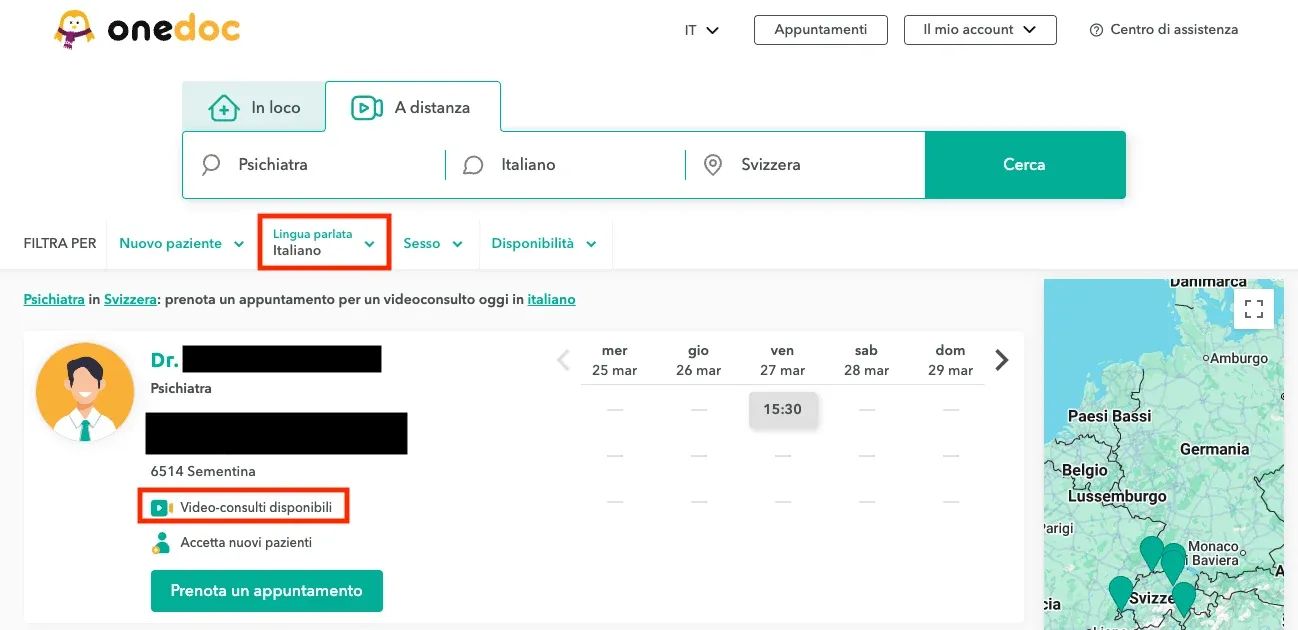Click the mer 25 mar column header
The image size is (1298, 630).
tap(615, 361)
